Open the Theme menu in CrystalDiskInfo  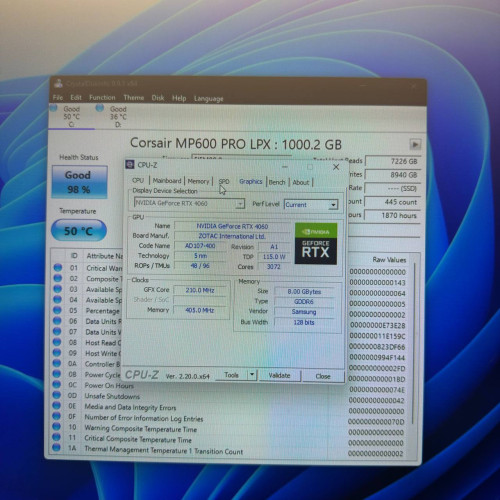(134, 98)
